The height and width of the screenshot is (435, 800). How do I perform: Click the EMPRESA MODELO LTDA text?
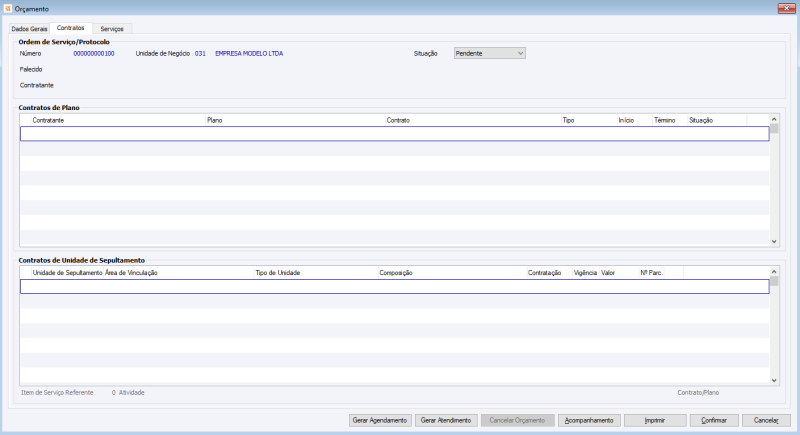[249, 54]
